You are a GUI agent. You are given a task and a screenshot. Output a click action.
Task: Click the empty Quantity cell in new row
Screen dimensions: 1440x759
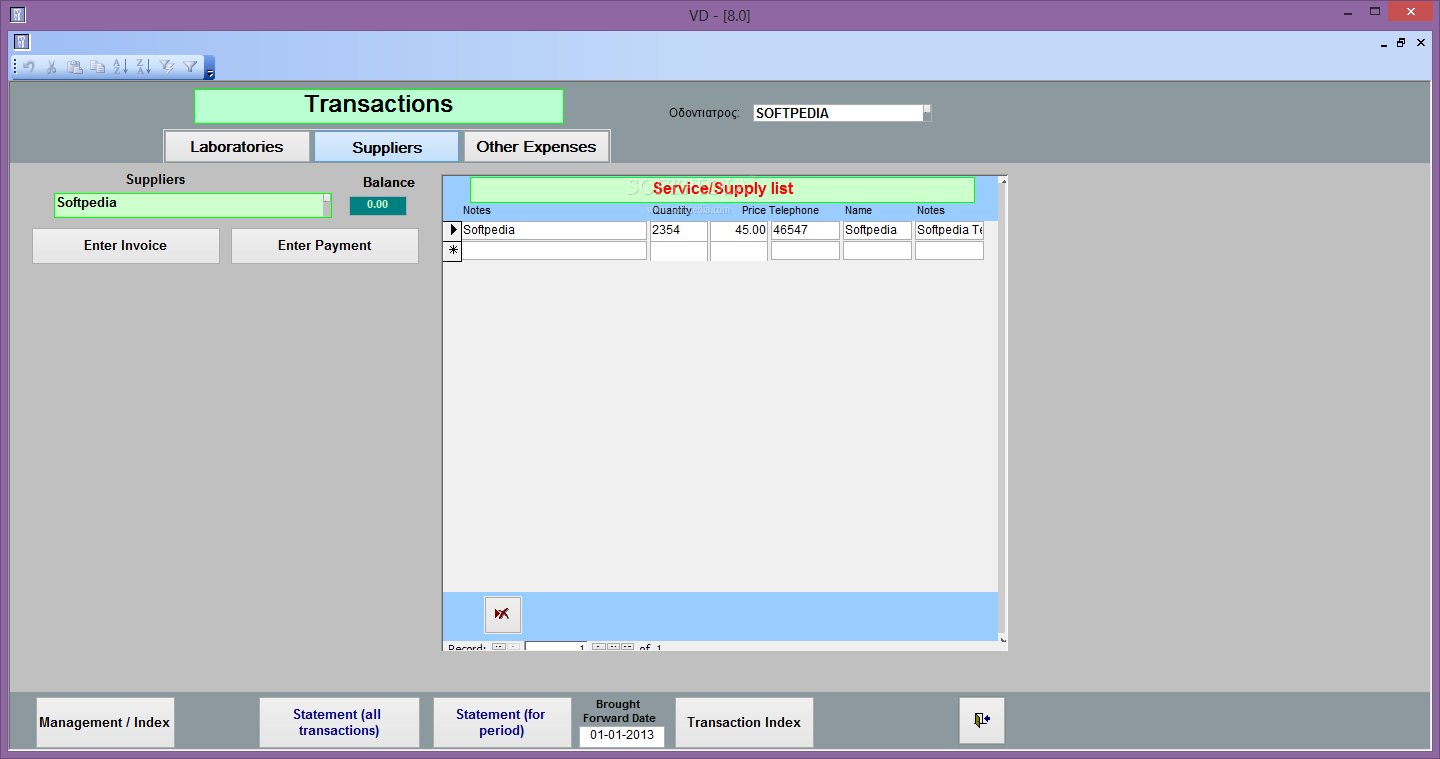679,250
